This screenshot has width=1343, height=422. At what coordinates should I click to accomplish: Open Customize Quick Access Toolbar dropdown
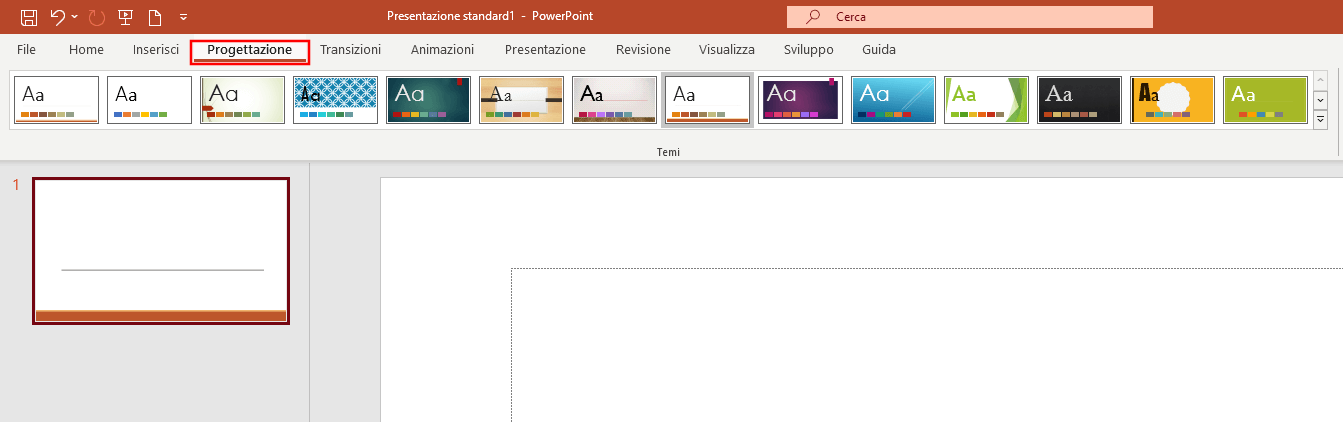coord(183,17)
